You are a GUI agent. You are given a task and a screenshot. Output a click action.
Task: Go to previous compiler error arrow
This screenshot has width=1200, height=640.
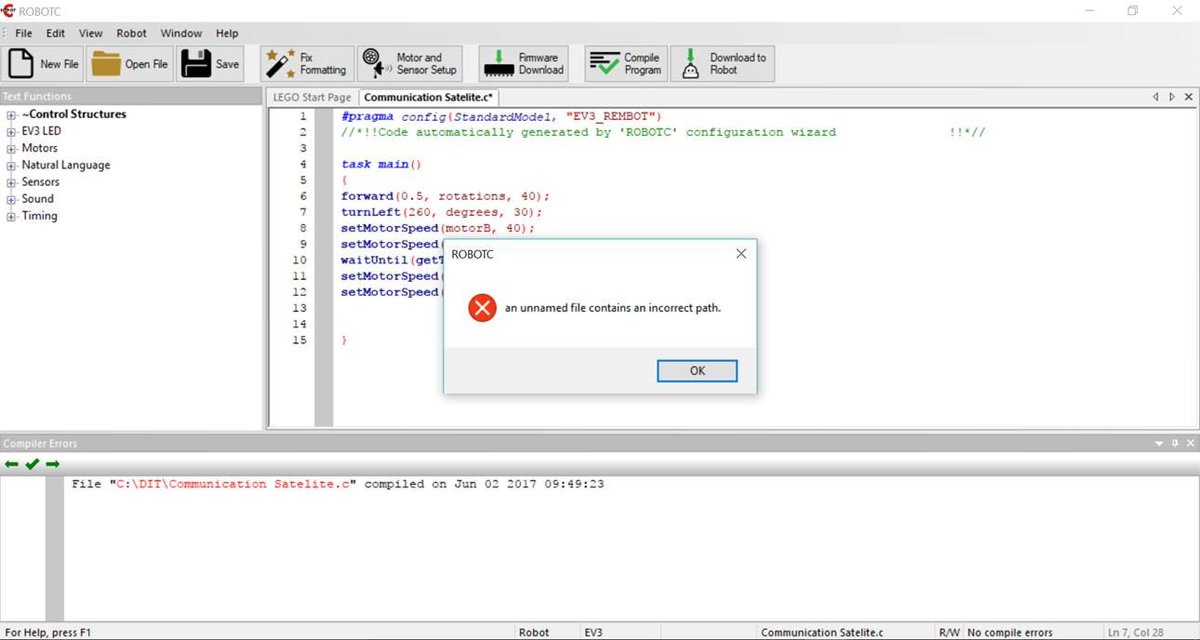[x=12, y=464]
